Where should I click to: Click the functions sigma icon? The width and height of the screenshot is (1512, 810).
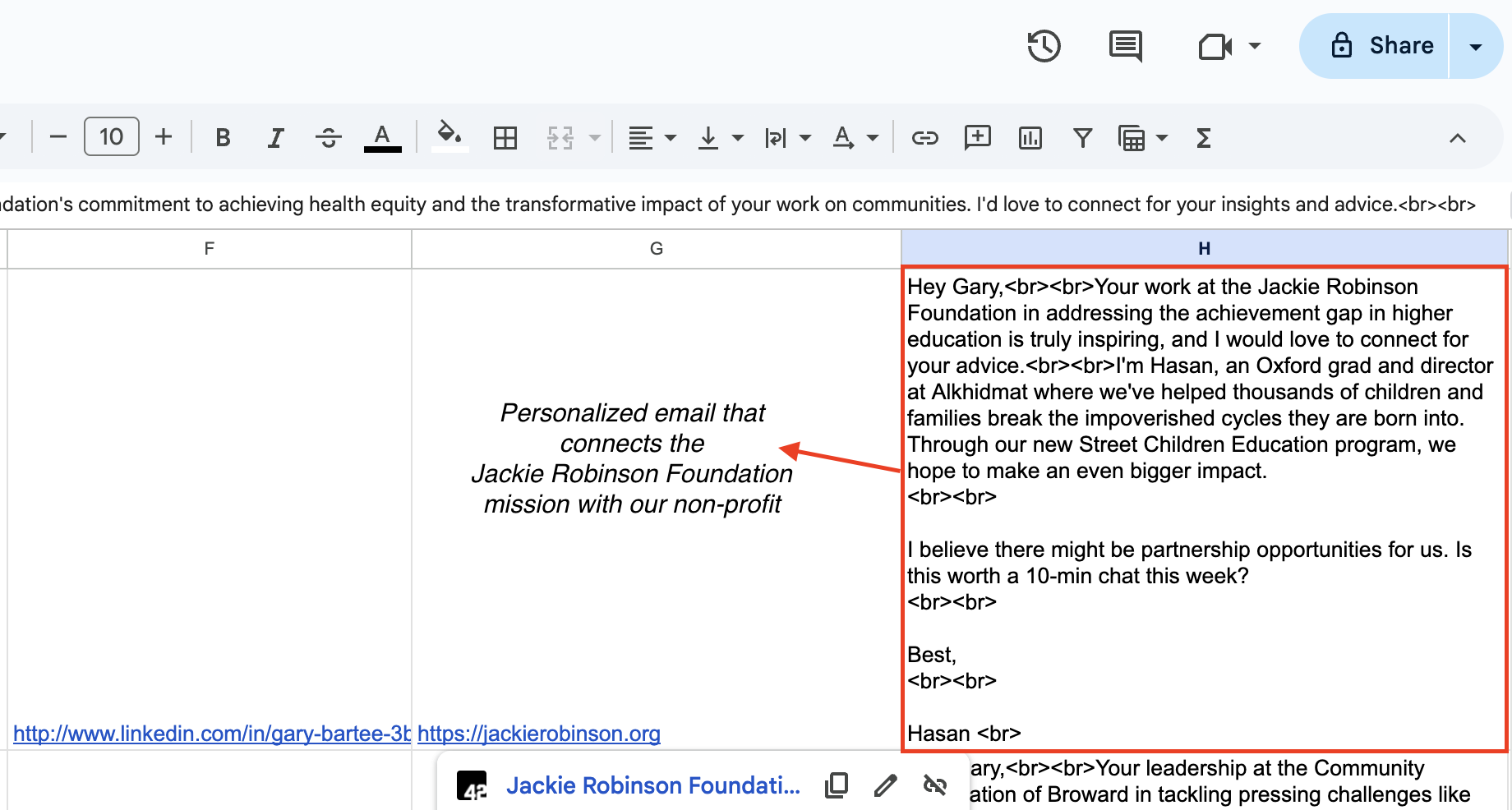coord(1204,138)
